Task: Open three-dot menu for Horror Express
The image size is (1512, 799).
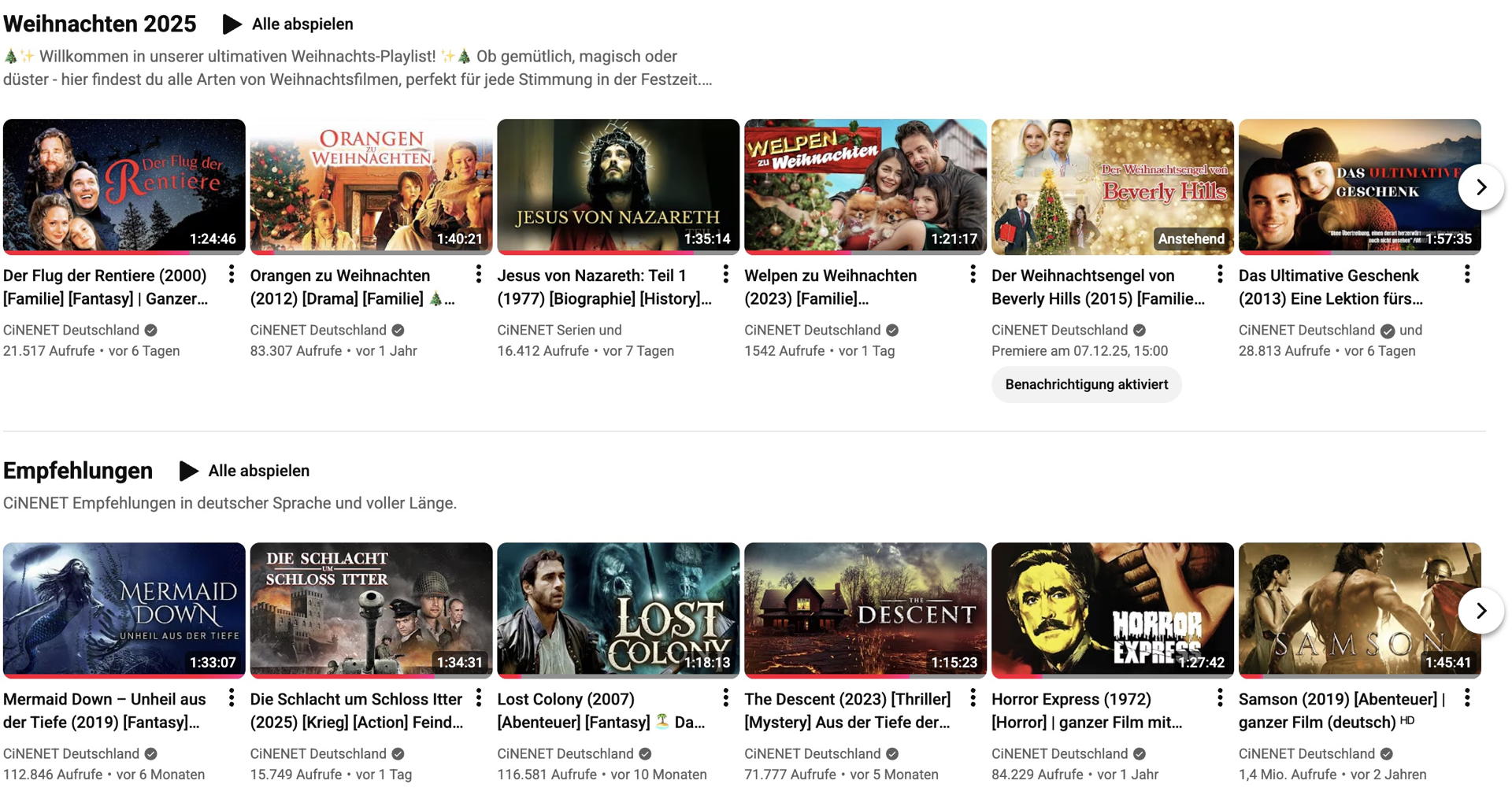Action: tap(1219, 697)
